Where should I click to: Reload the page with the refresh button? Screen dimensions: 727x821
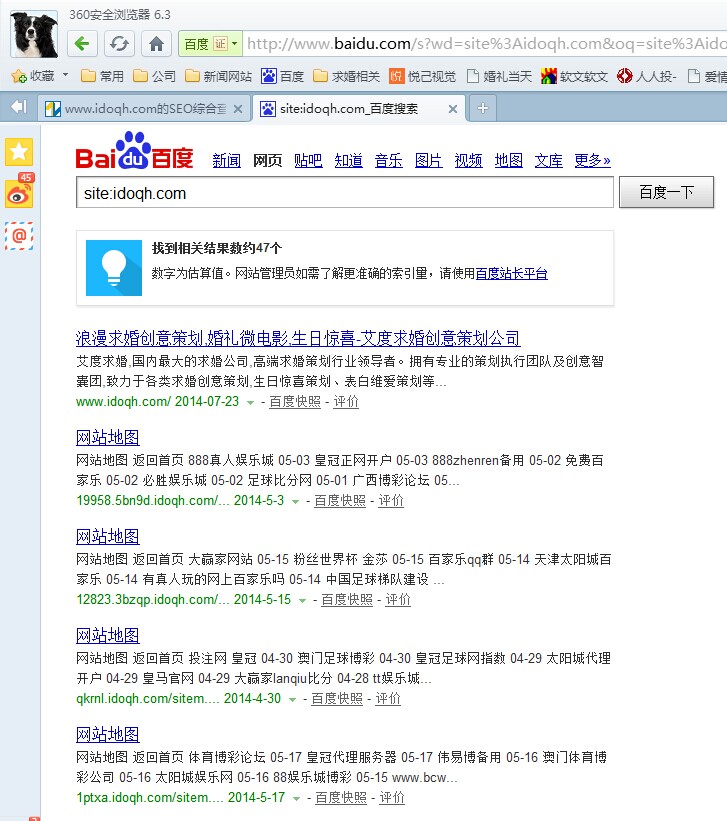click(x=119, y=43)
